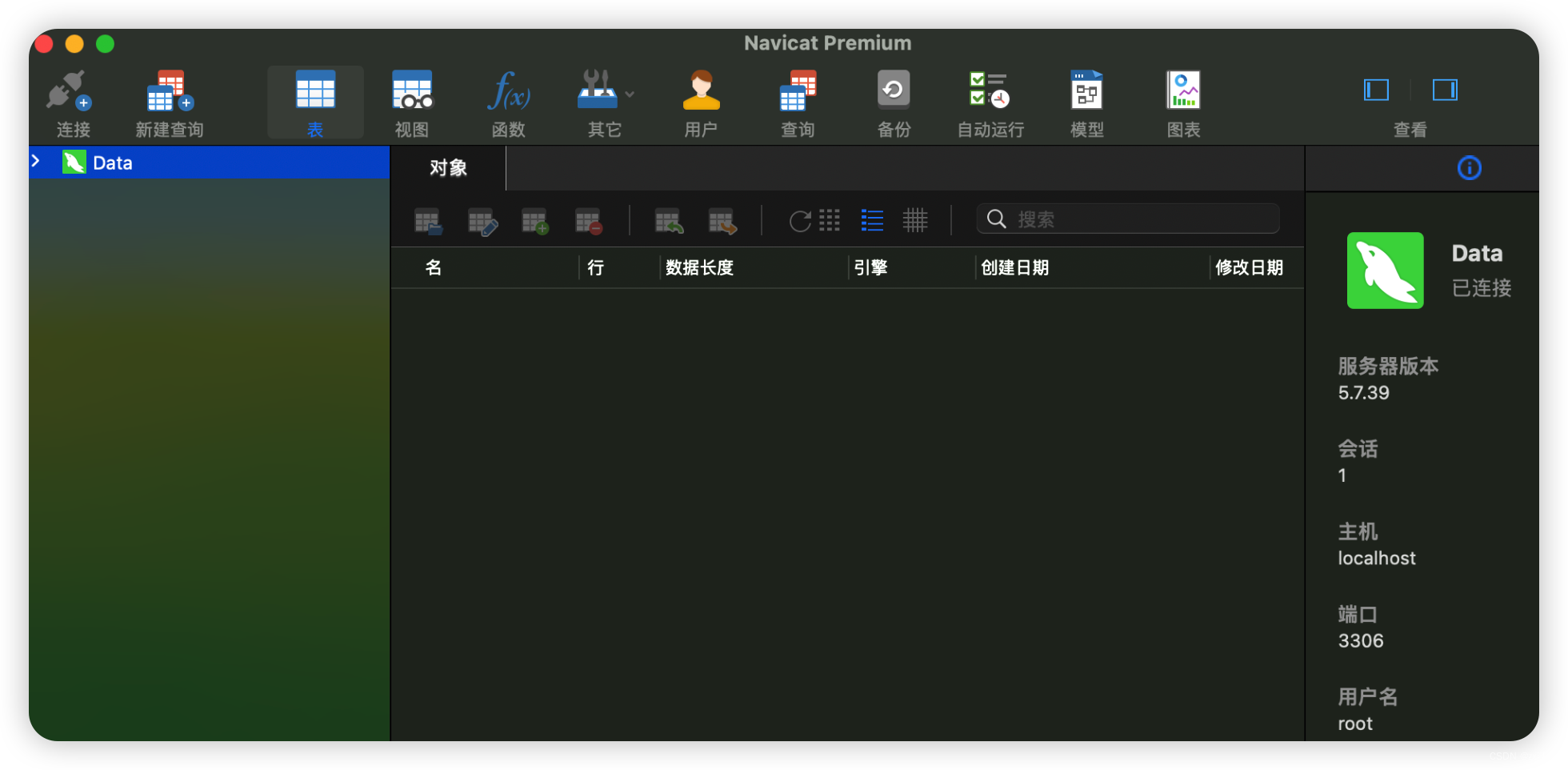Click the New Query (新建查询) button
This screenshot has height=770, width=1568.
[x=169, y=100]
